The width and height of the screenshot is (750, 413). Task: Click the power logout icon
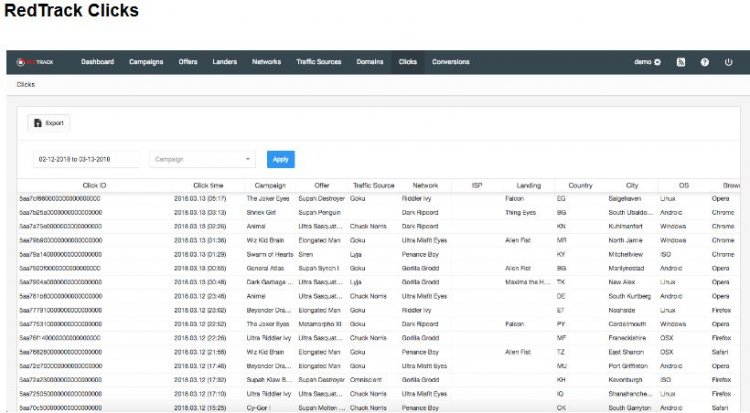point(728,62)
